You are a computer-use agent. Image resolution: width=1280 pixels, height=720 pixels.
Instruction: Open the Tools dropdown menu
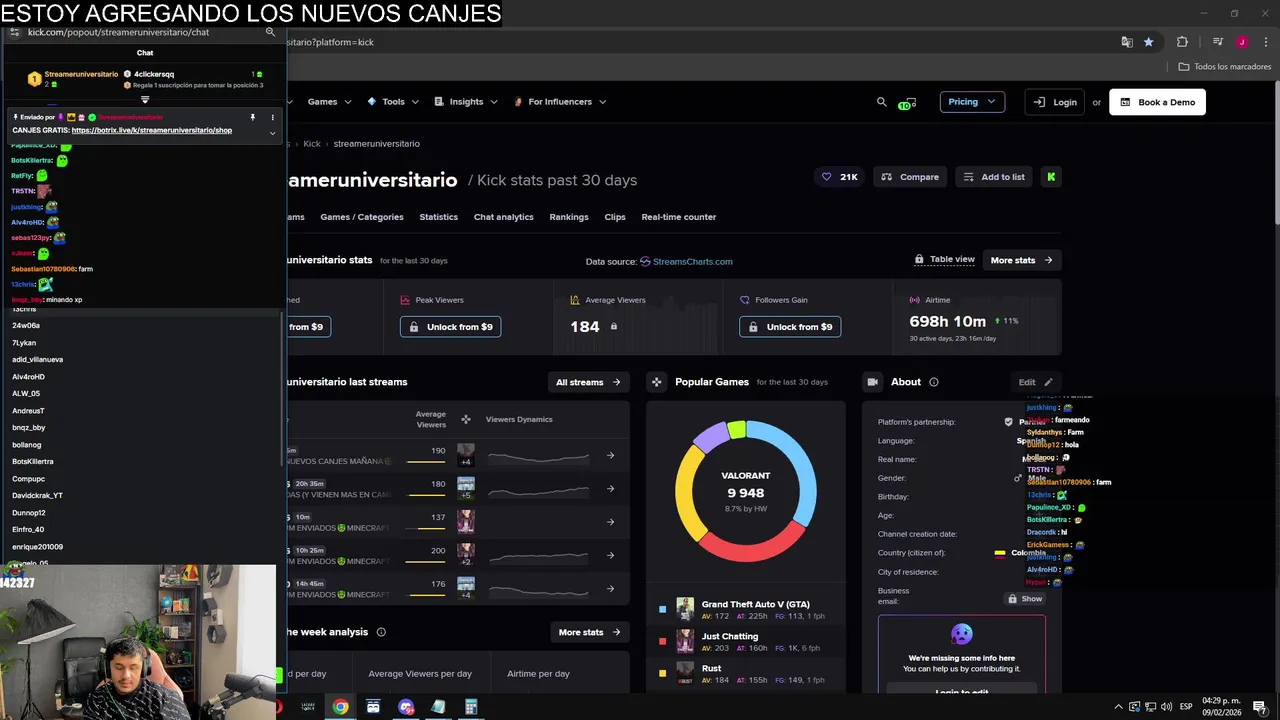pos(393,102)
